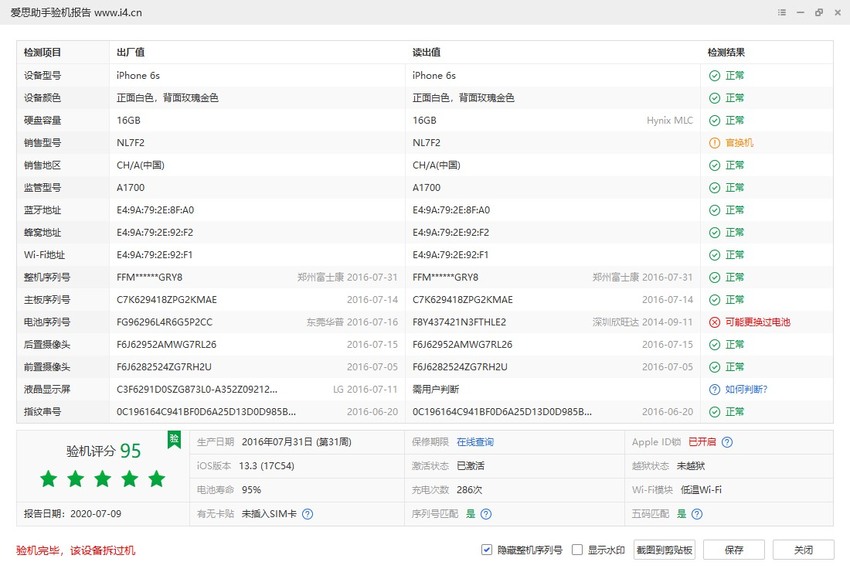The width and height of the screenshot is (850, 579).
Task: Uncheck 隐藏整机序列号 checkbox
Action: click(486, 550)
